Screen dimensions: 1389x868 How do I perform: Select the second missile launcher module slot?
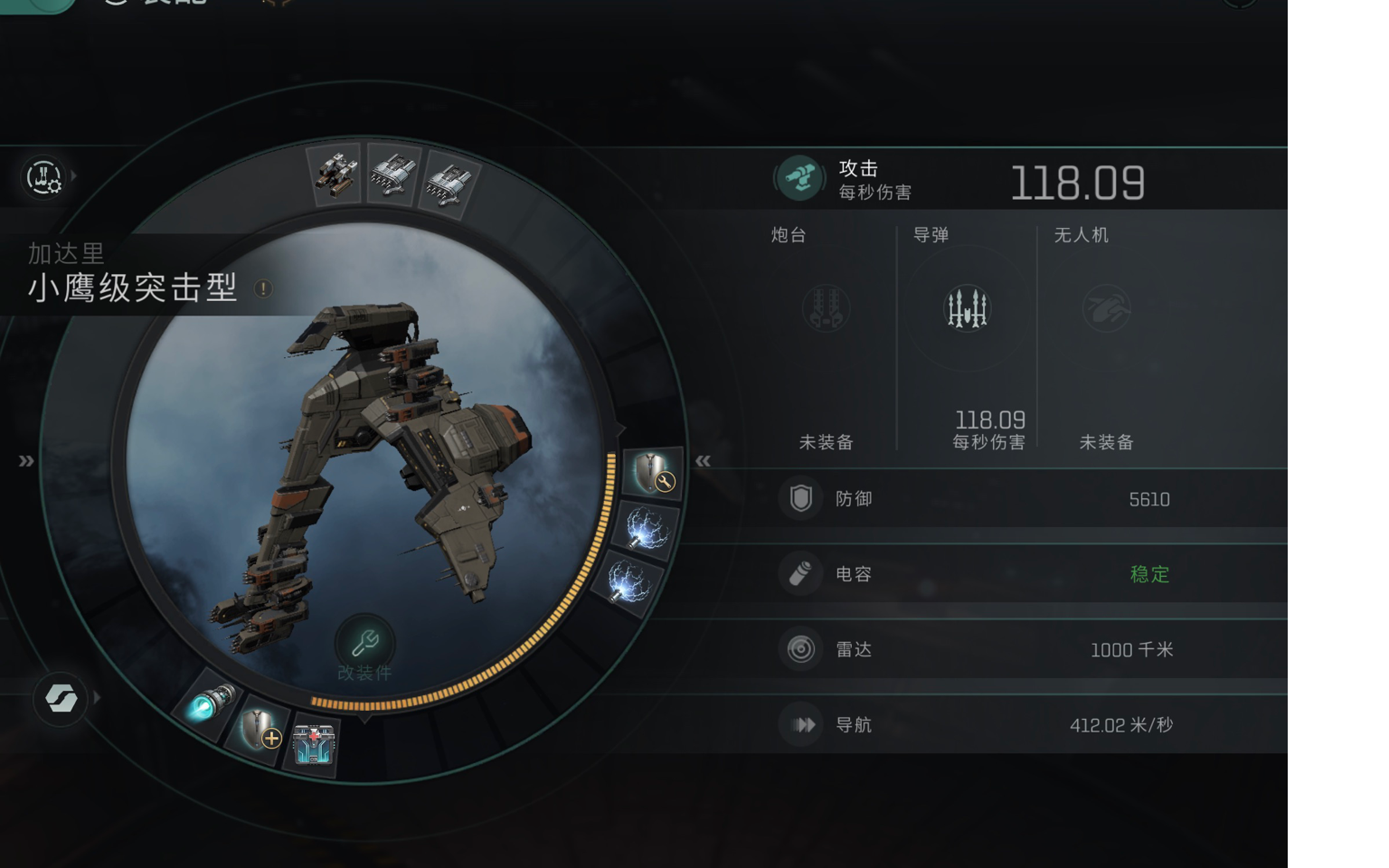[393, 174]
